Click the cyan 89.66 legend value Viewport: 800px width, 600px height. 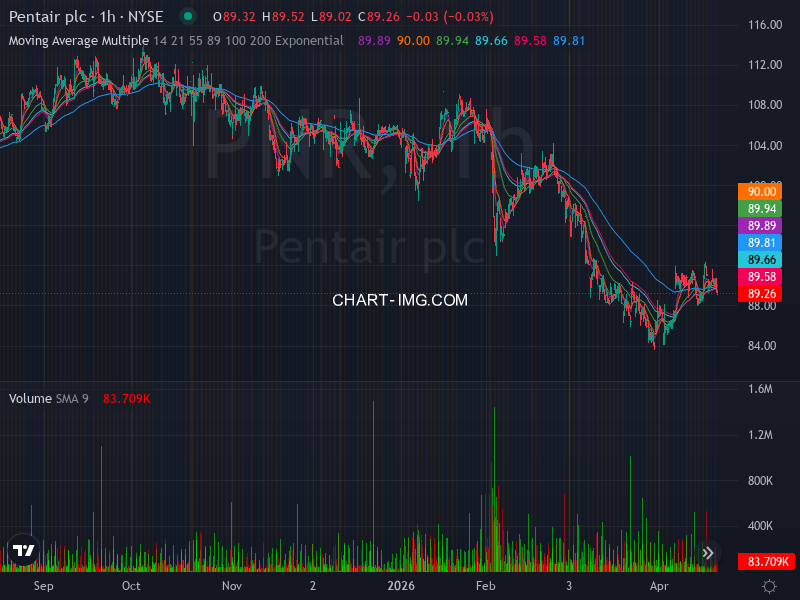pos(491,41)
